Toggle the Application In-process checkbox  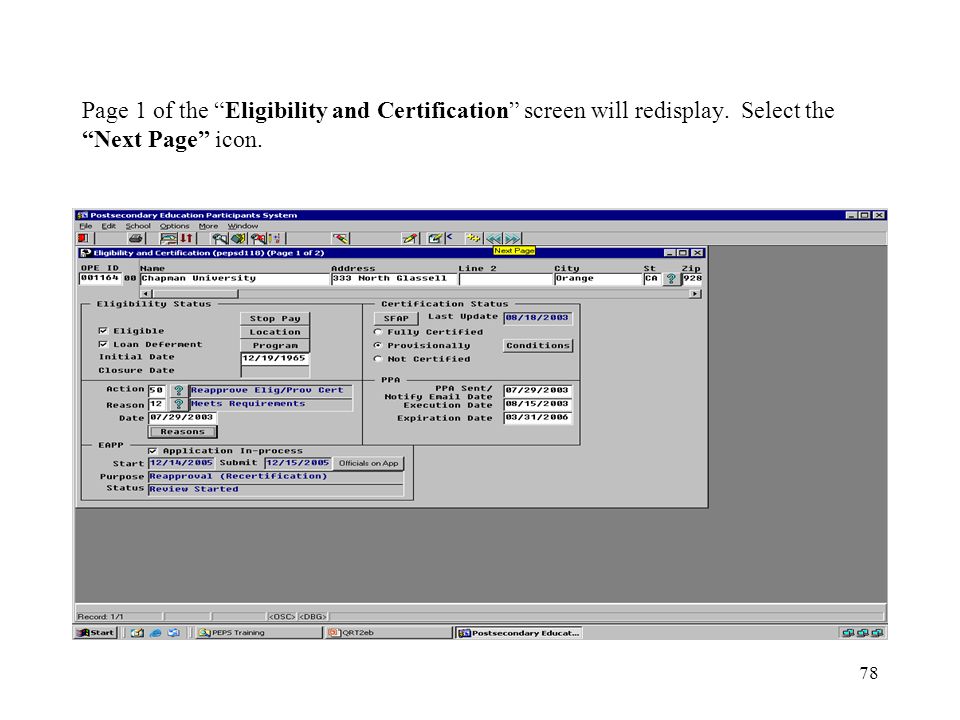152,451
